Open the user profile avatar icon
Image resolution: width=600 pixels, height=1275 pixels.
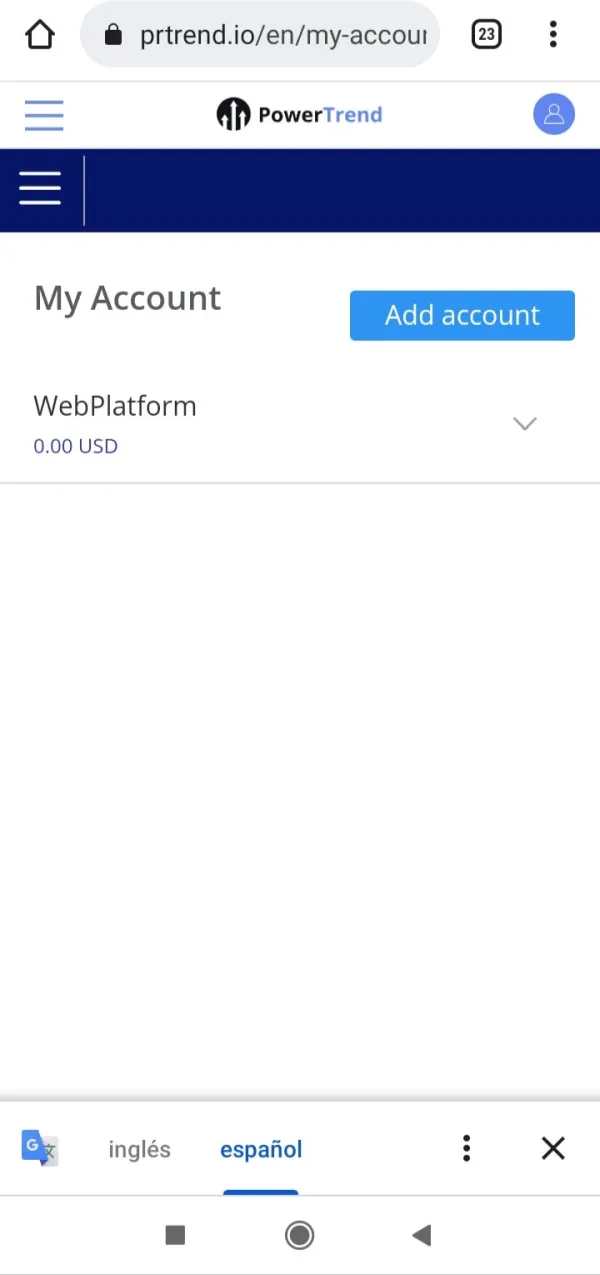pos(553,114)
